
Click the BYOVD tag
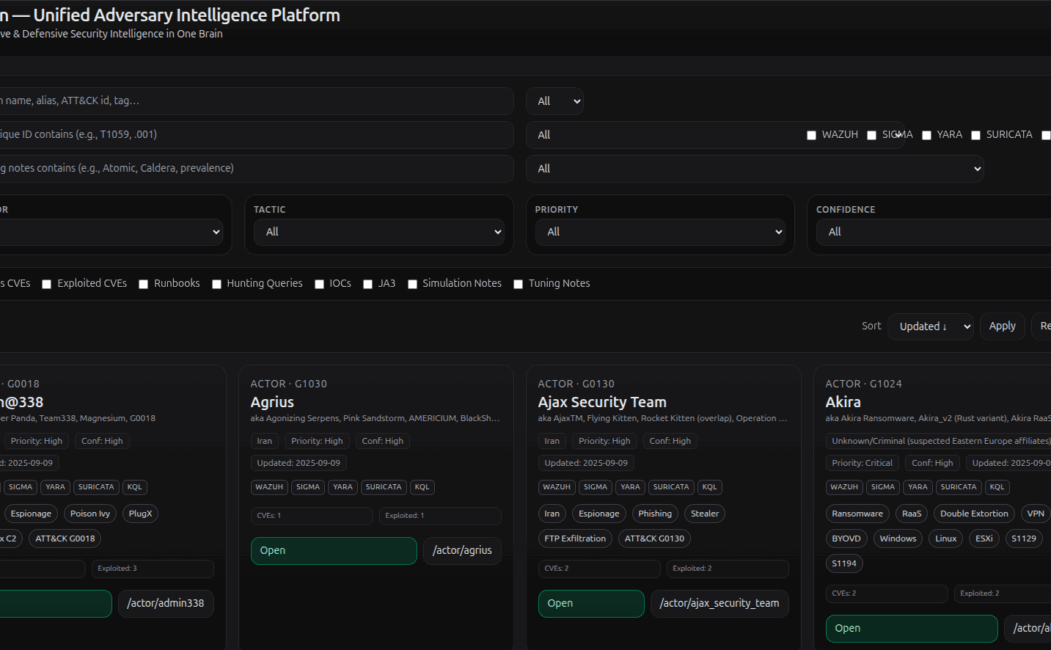pos(846,539)
